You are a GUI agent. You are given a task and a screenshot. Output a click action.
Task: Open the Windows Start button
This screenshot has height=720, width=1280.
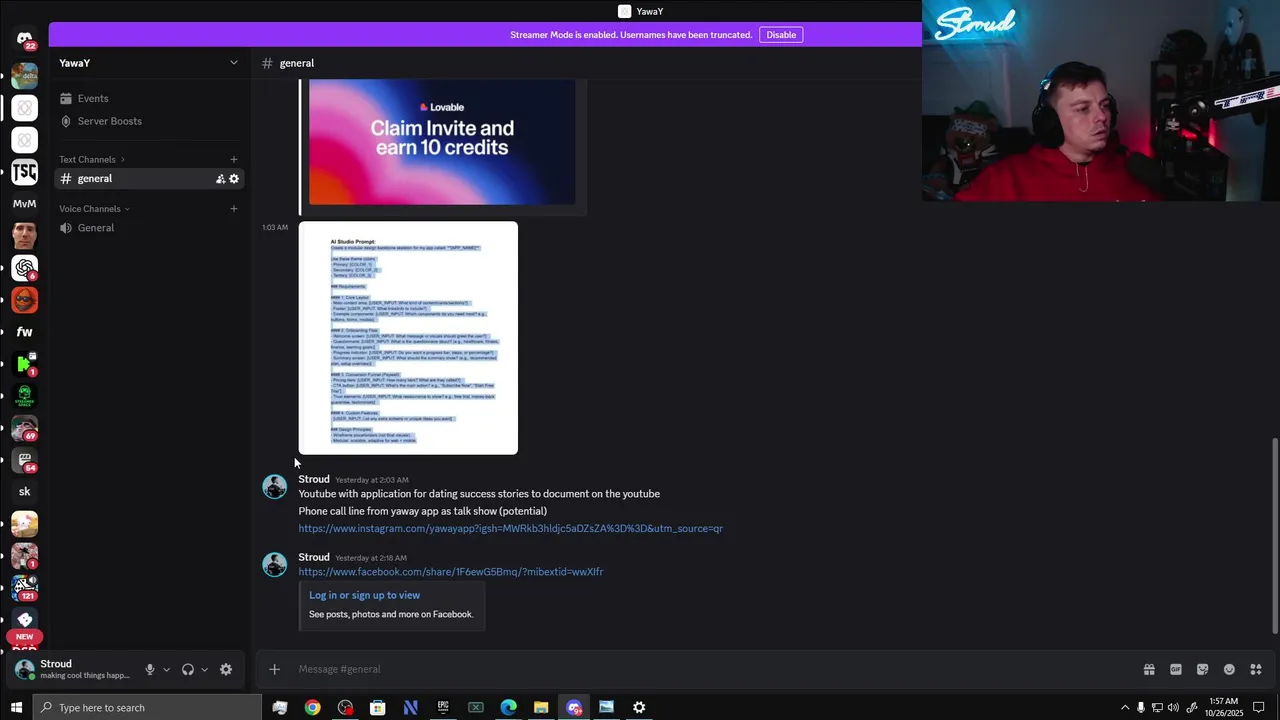pos(15,708)
